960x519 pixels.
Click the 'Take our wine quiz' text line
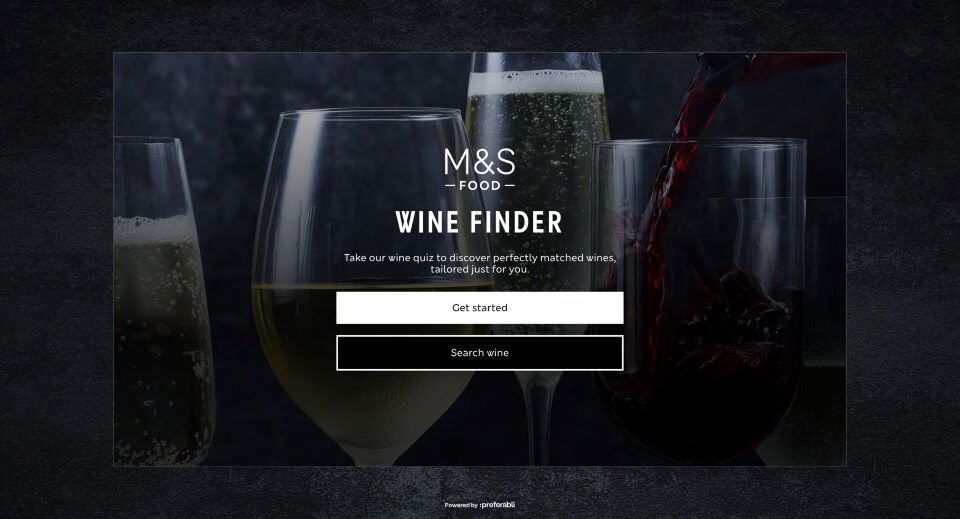pyautogui.click(x=479, y=258)
